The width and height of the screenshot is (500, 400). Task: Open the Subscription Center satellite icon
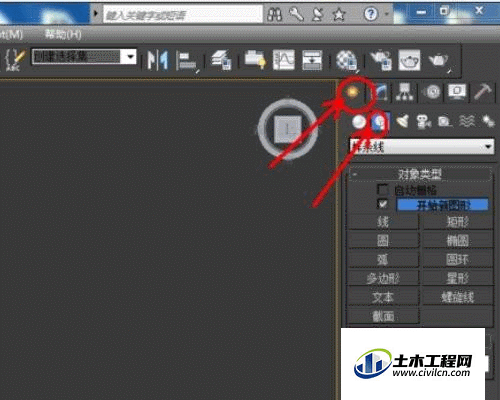317,14
